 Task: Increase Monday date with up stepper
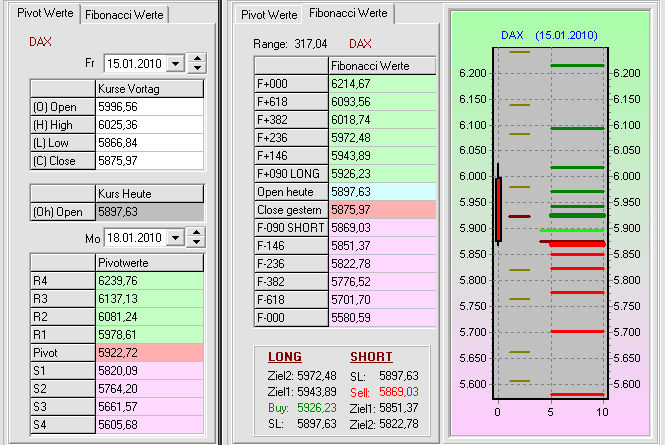[196, 232]
